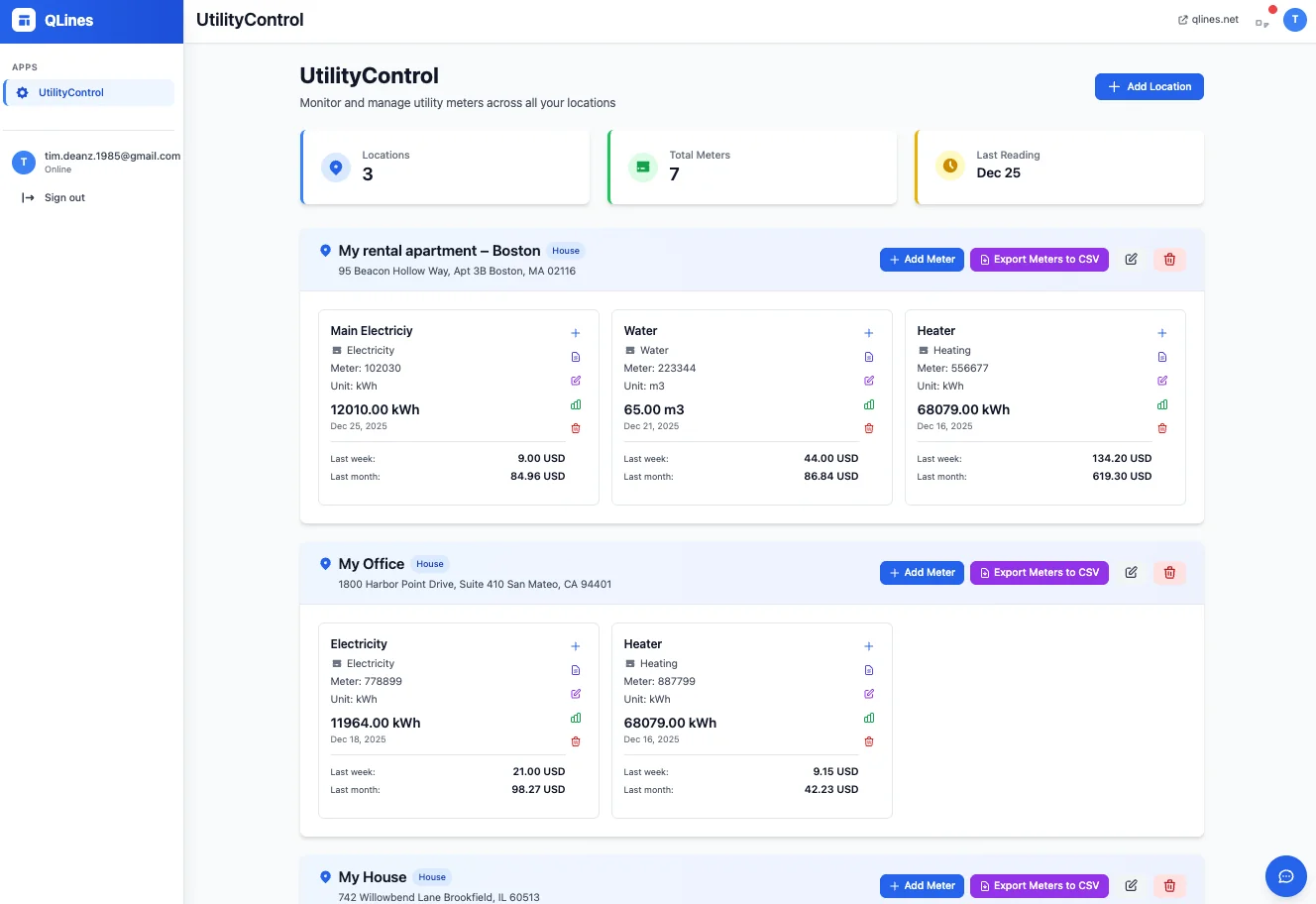This screenshot has width=1316, height=904.
Task: View the bar chart icon on Water card
Action: 869,404
